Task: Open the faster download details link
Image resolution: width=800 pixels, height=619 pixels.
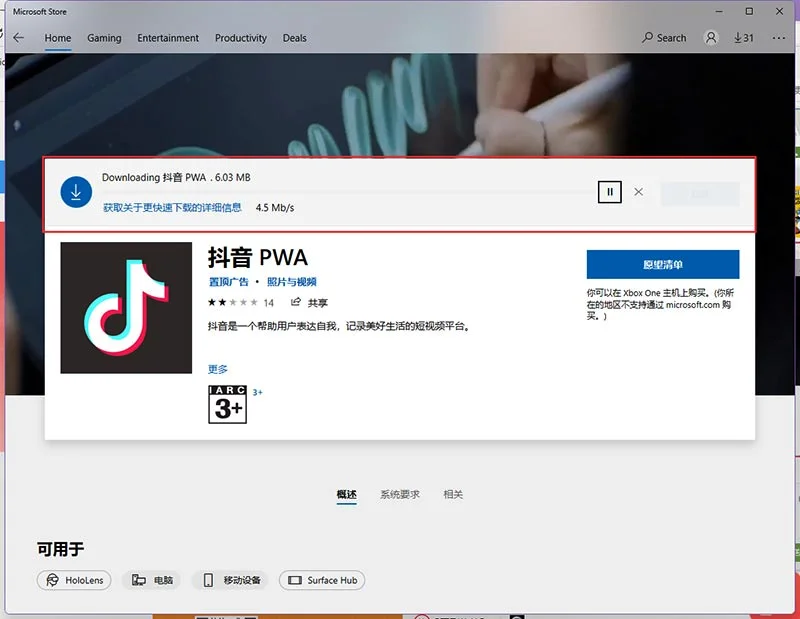Action: pyautogui.click(x=172, y=208)
